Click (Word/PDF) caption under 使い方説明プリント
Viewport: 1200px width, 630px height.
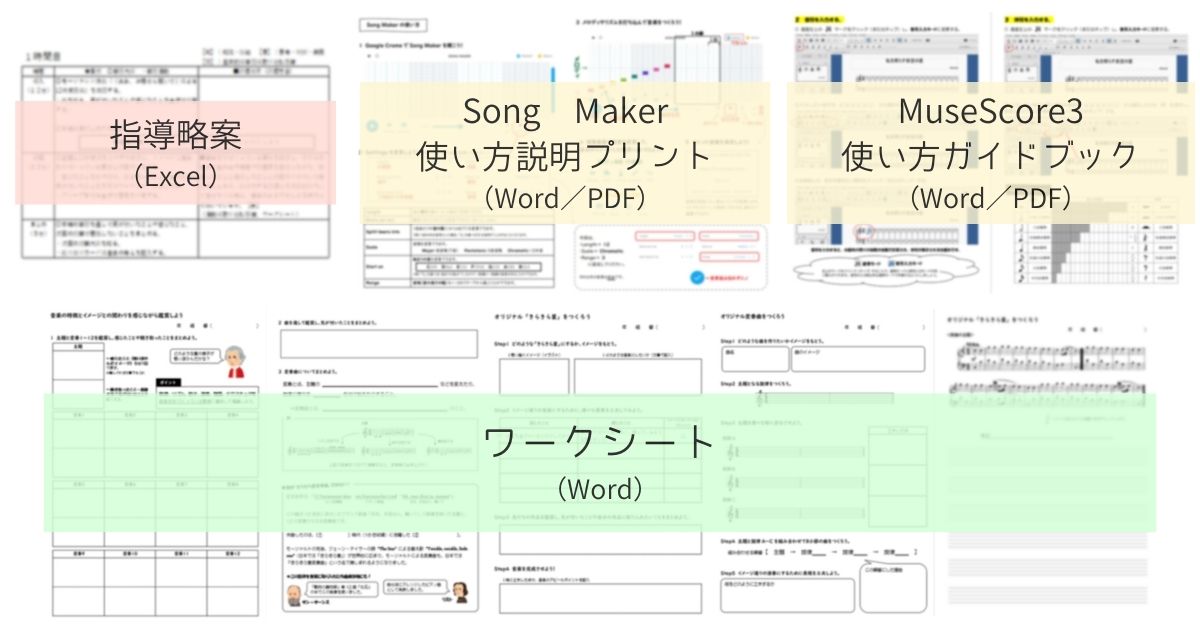click(x=564, y=197)
